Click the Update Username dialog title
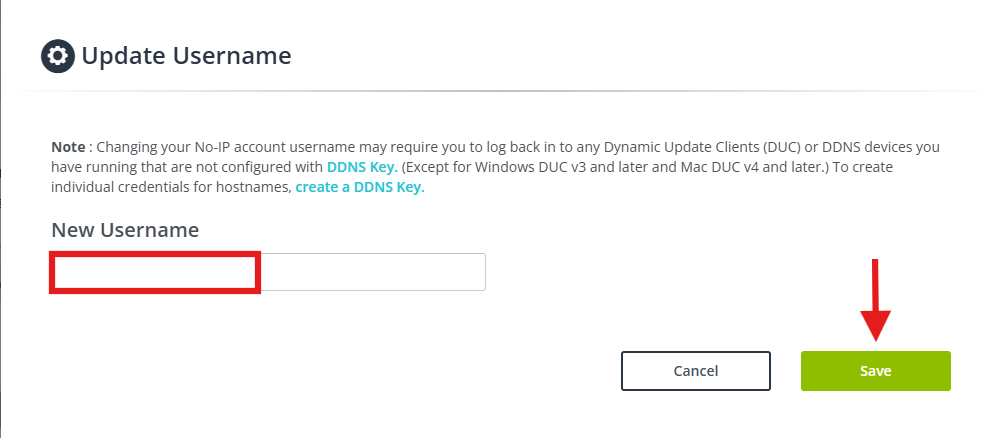The height and width of the screenshot is (438, 998). point(186,56)
